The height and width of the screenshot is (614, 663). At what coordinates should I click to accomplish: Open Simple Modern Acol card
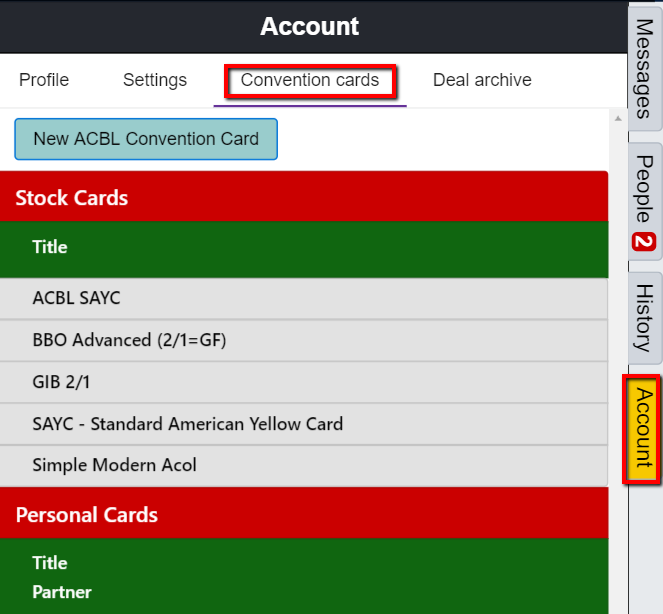click(114, 465)
